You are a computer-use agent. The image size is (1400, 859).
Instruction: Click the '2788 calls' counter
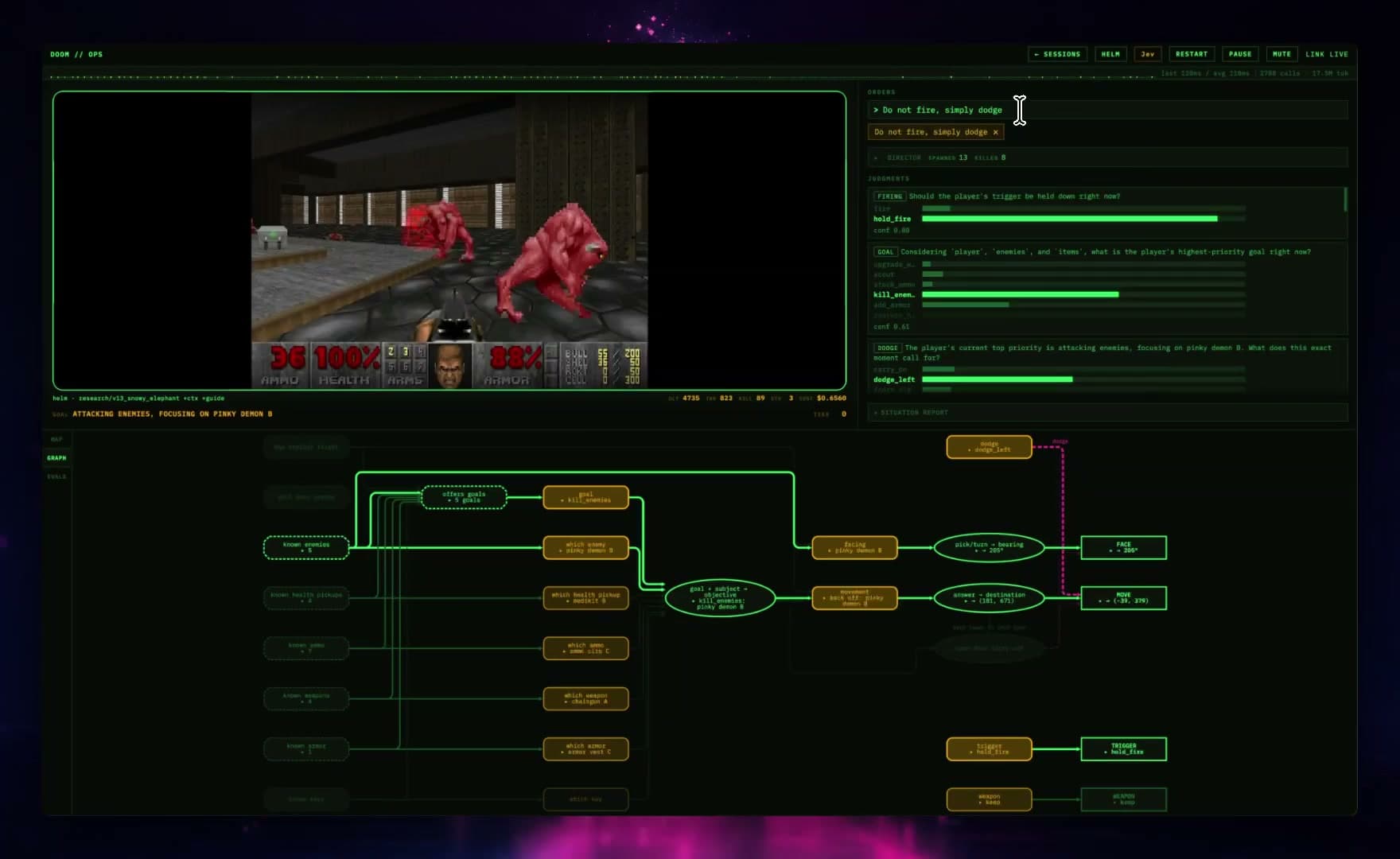(1280, 73)
